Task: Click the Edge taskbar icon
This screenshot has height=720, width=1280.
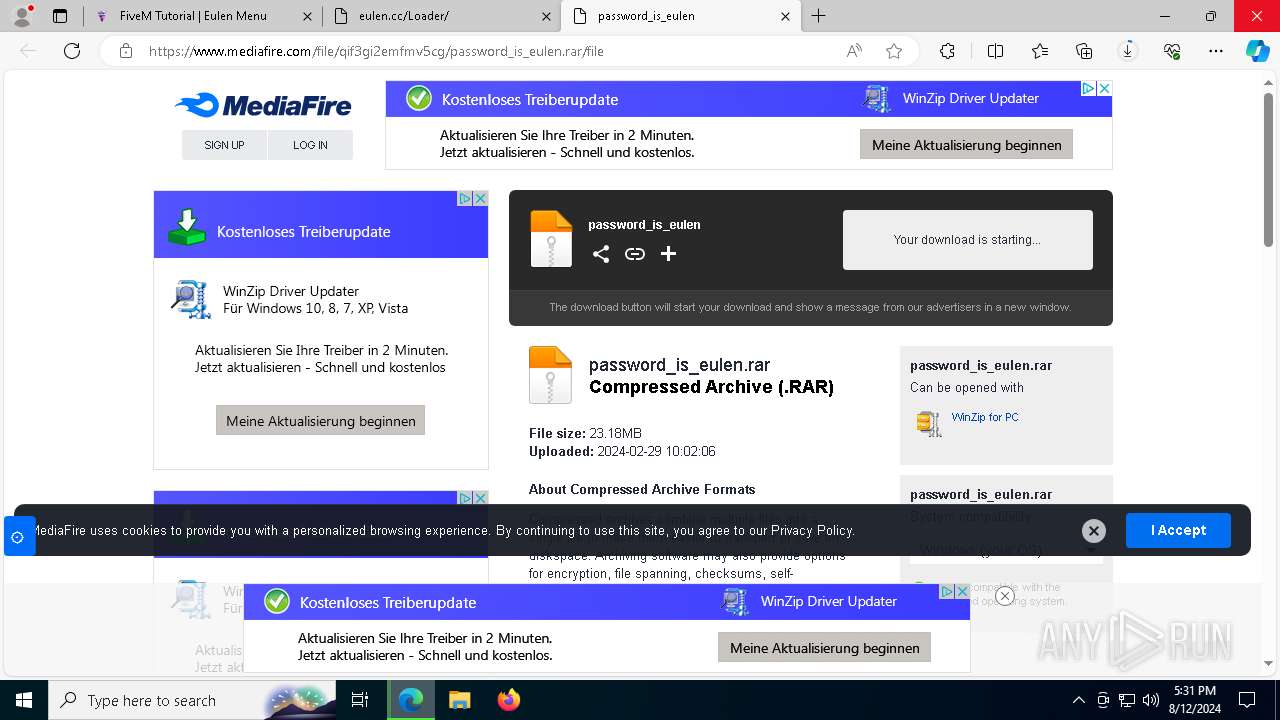Action: 411,700
